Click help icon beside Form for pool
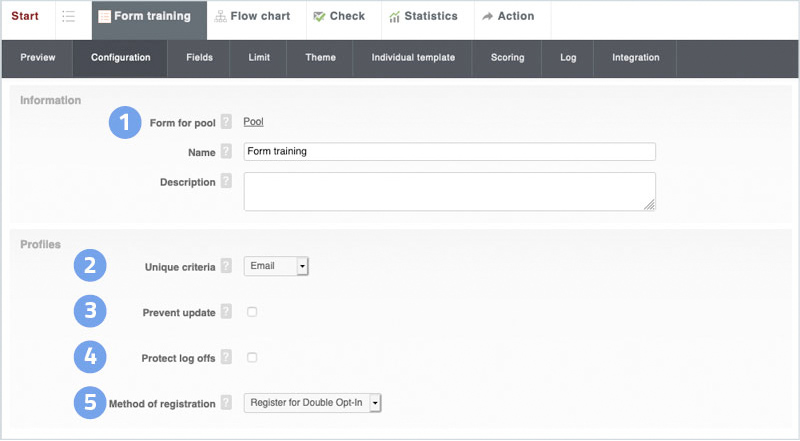This screenshot has width=800, height=441. [226, 122]
